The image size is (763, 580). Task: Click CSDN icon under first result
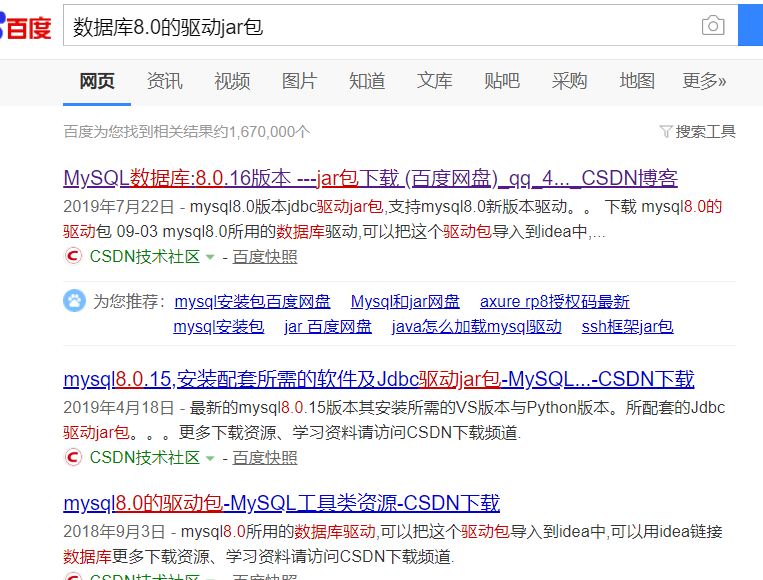73,256
